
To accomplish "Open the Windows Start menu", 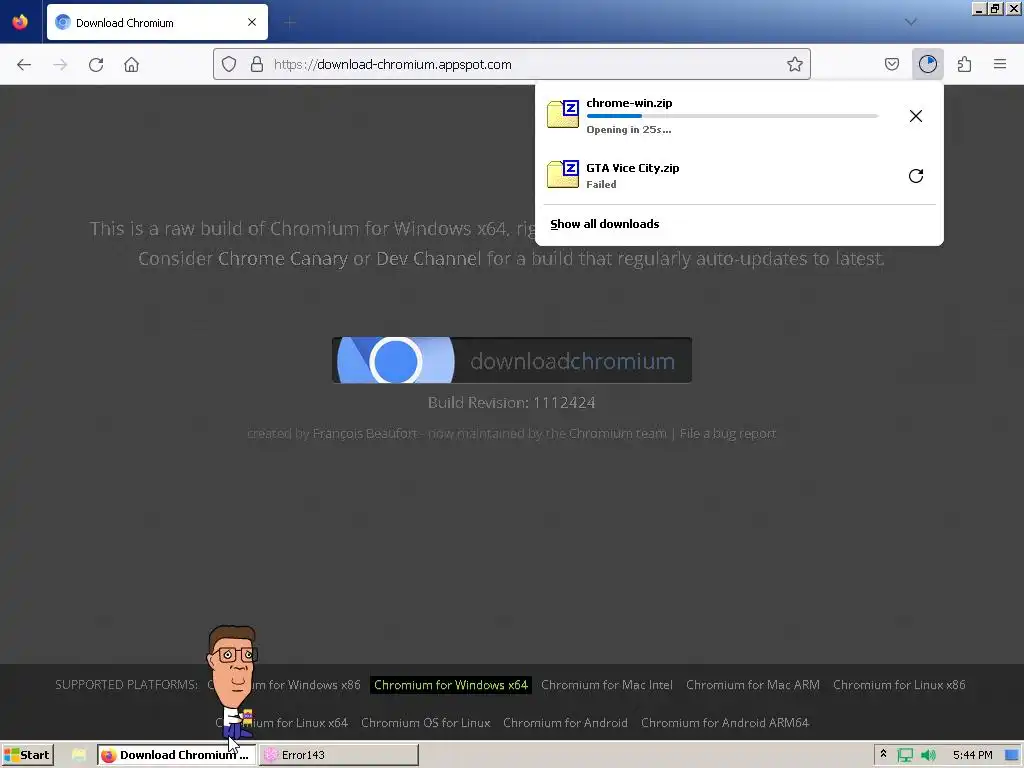I will tap(27, 755).
